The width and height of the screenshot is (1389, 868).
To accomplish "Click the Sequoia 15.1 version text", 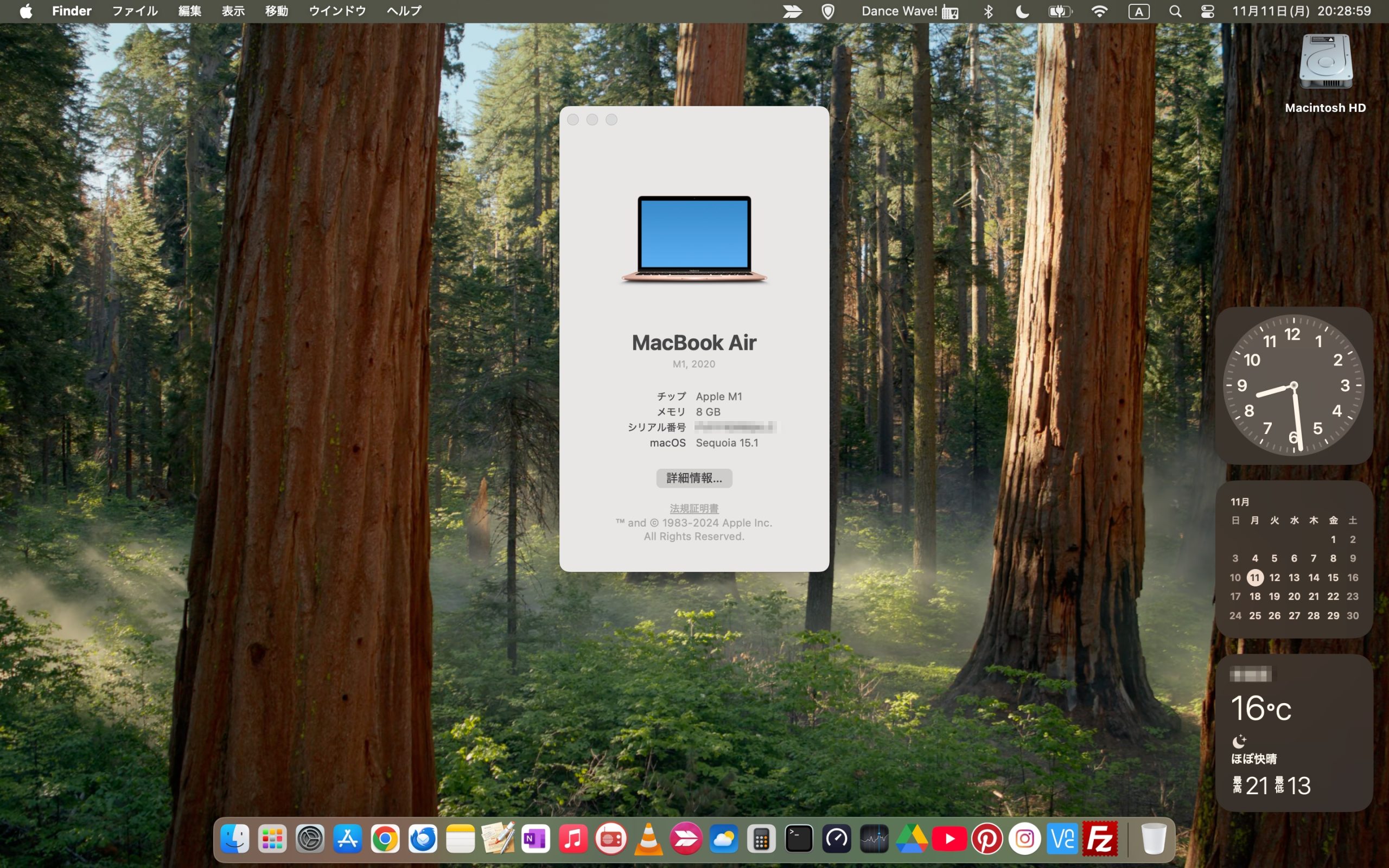I will tap(727, 443).
